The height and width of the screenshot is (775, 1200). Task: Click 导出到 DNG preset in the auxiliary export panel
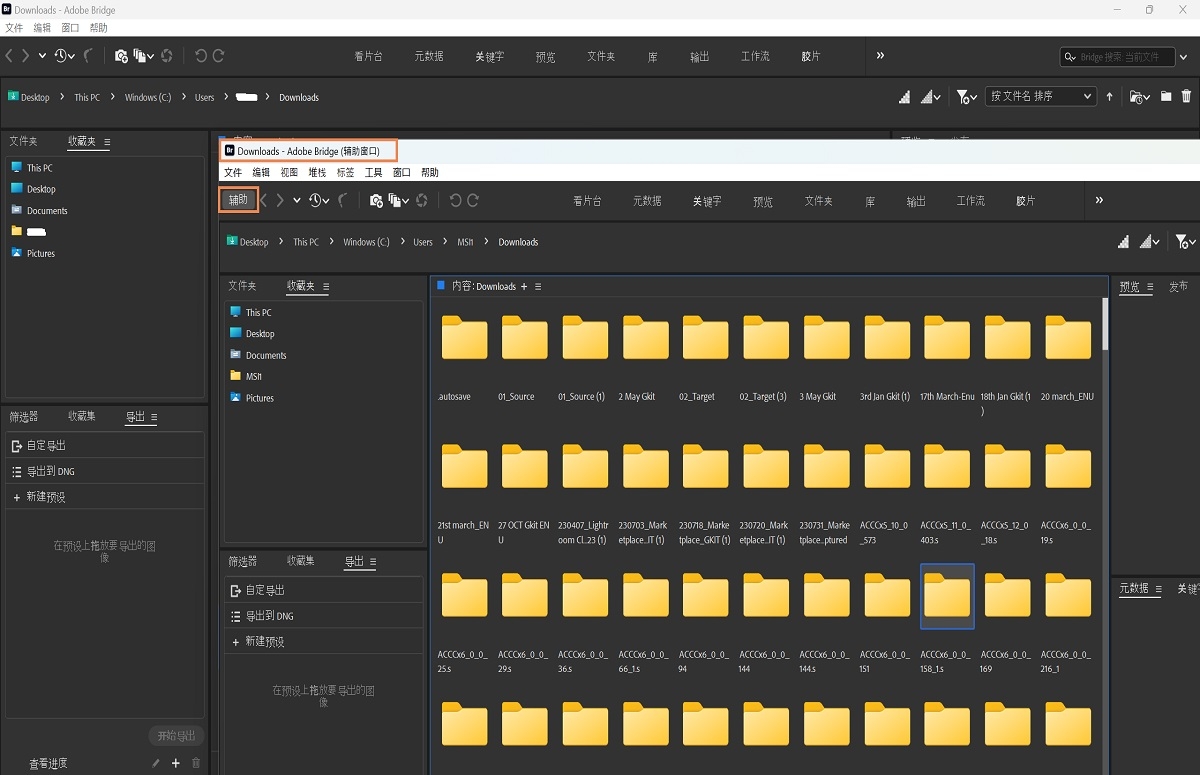(x=269, y=616)
